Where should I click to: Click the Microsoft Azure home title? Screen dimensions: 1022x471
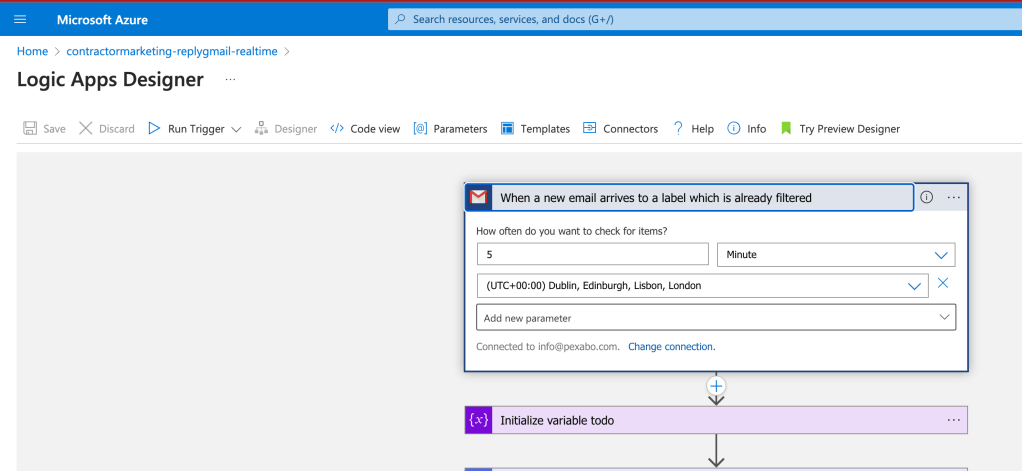pyautogui.click(x=102, y=20)
